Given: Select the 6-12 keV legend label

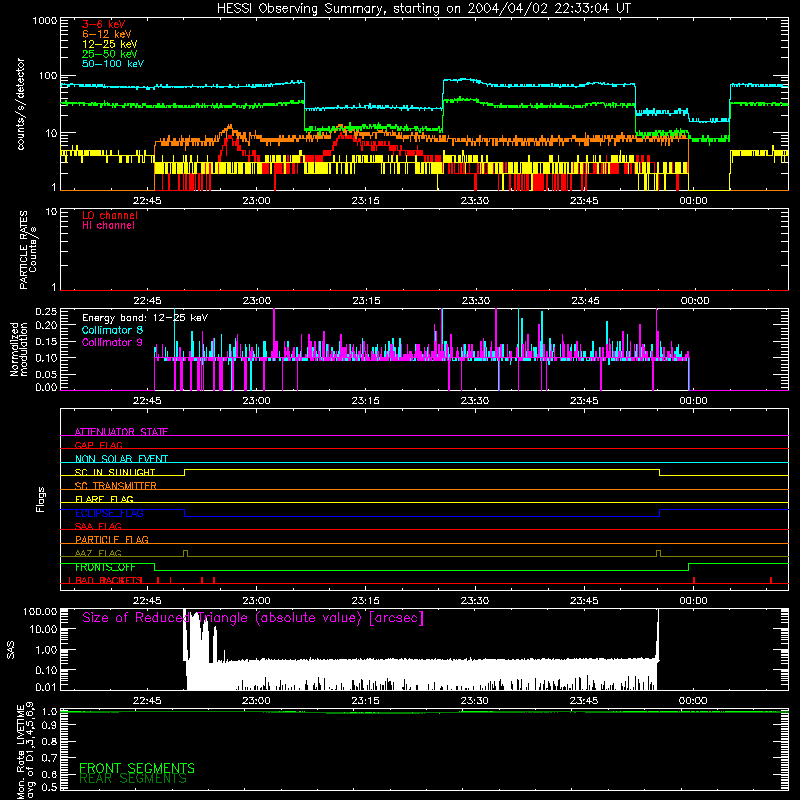Looking at the screenshot, I should [106, 34].
